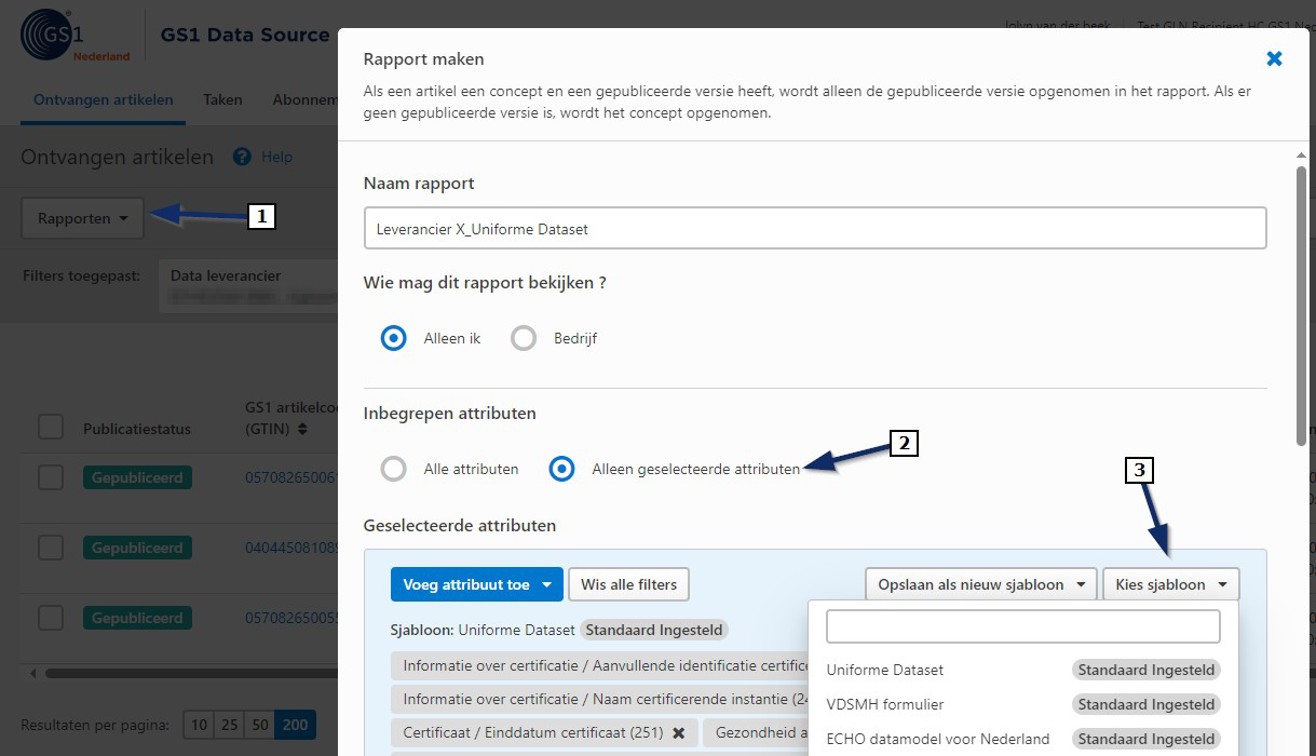This screenshot has width=1316, height=756.
Task: Open GTIN link in third Gepubliceerd row
Action: point(291,618)
